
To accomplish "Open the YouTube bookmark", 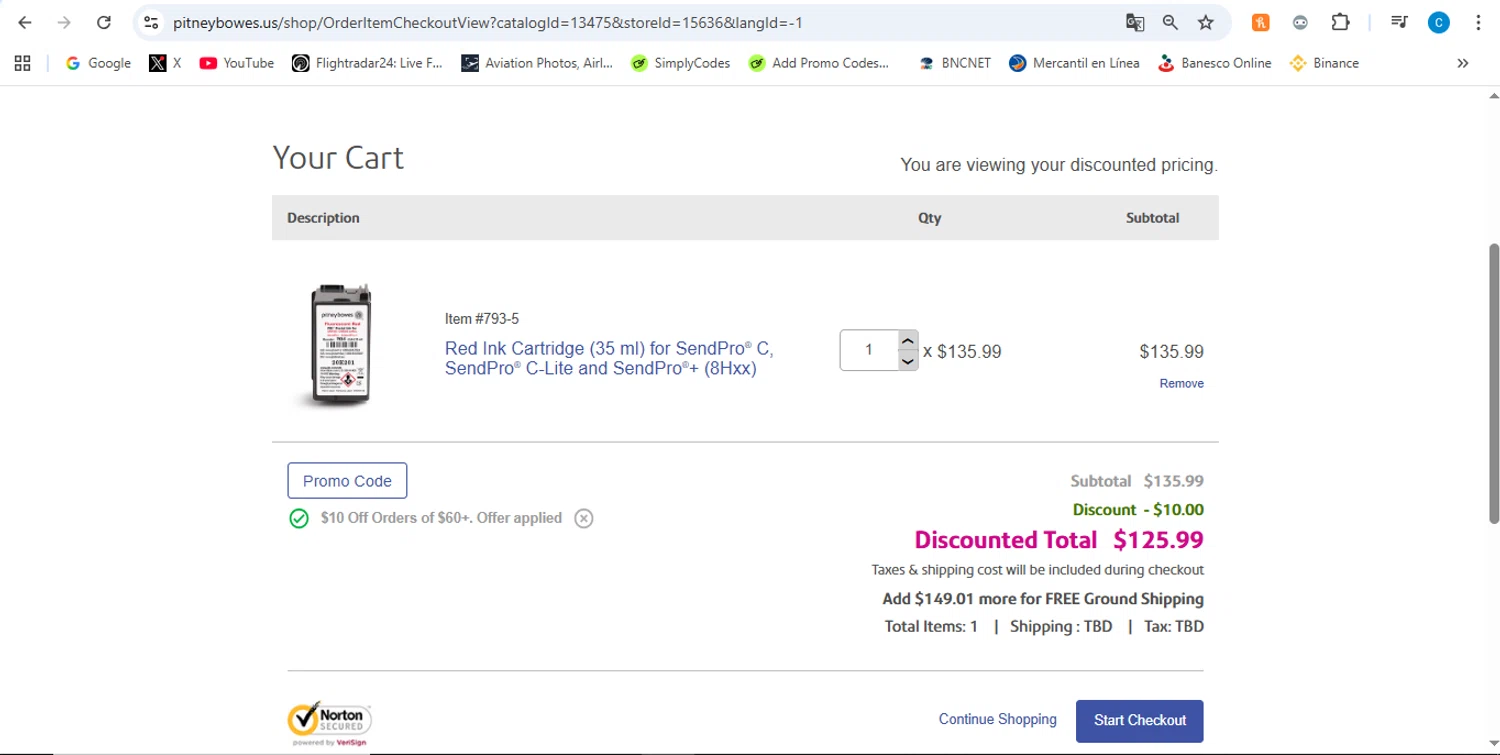I will (x=236, y=63).
